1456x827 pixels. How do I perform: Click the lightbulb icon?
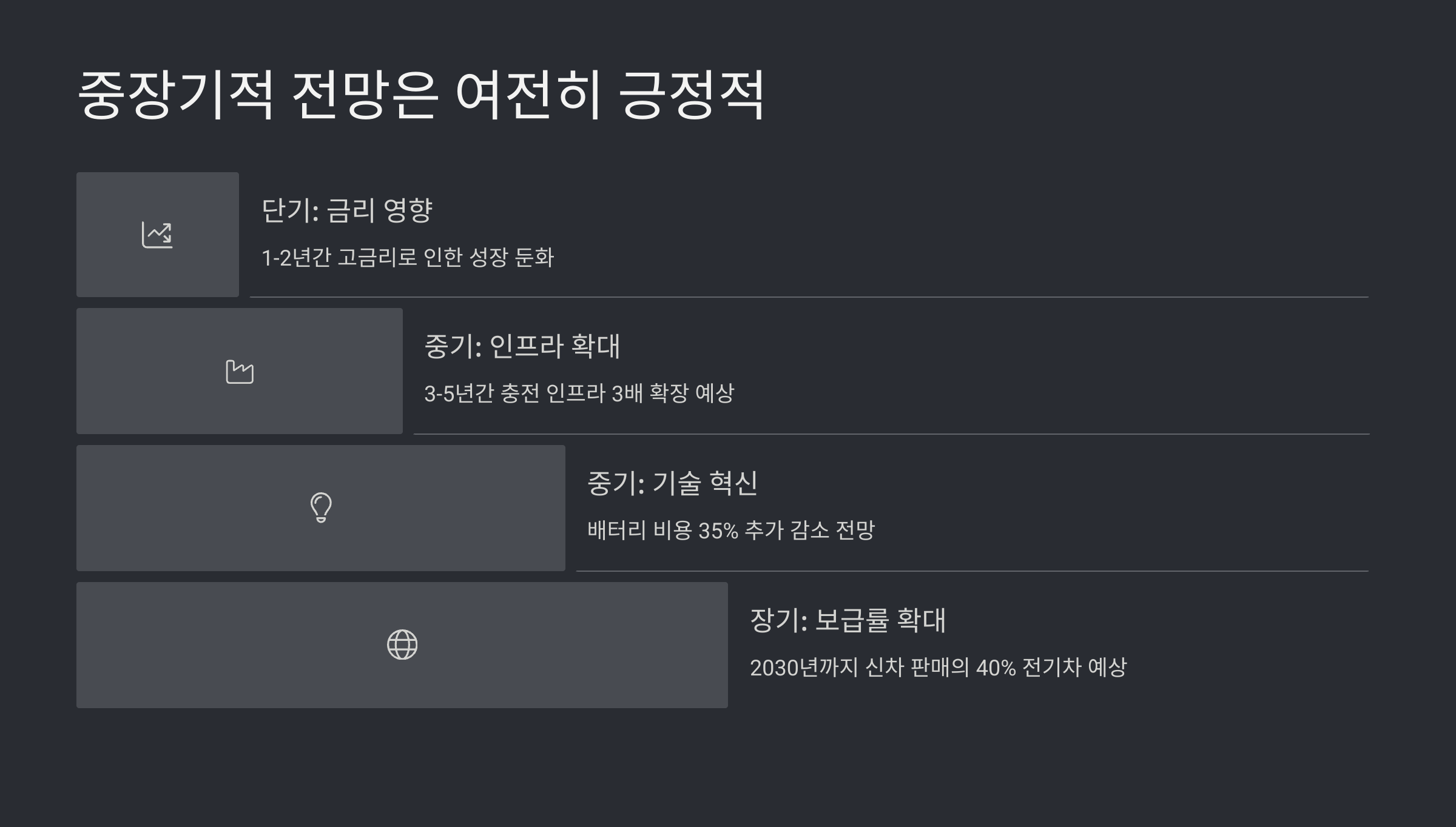tap(321, 507)
